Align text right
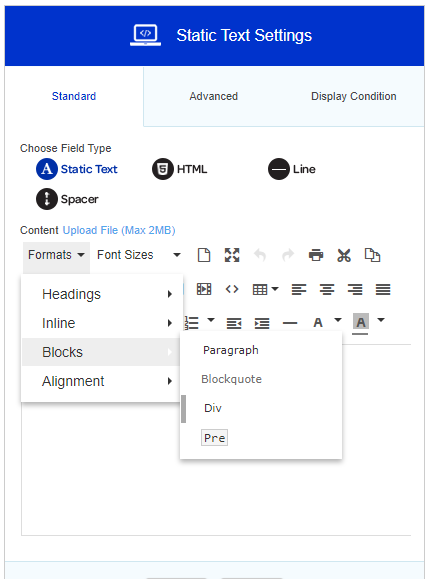433x579 pixels. pos(355,289)
